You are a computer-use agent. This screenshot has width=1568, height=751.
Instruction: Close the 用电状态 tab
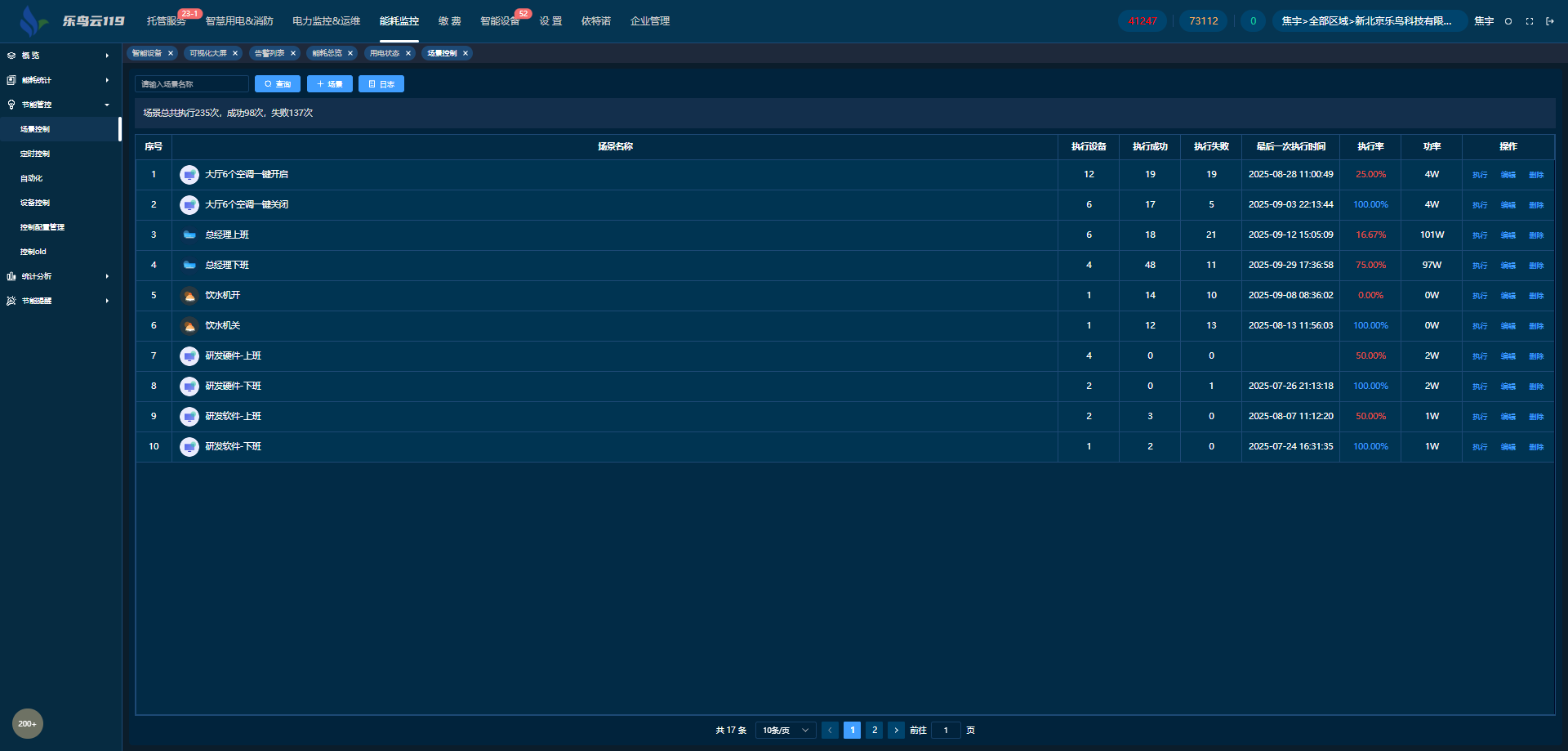[x=408, y=53]
